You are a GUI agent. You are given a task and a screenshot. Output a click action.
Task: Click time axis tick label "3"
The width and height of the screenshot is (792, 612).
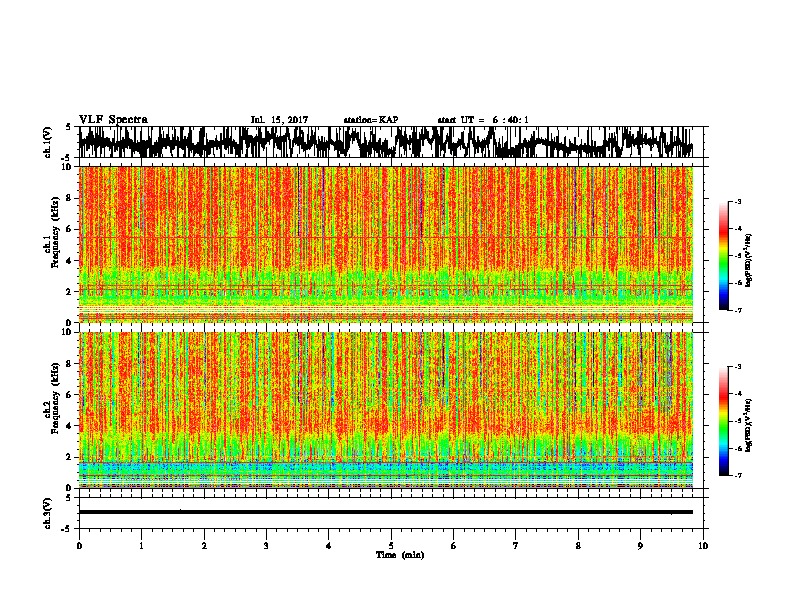(x=266, y=546)
